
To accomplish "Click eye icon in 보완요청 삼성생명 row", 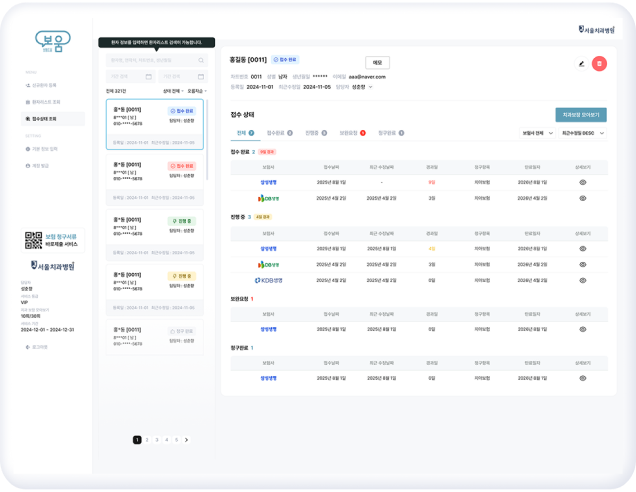I will pyautogui.click(x=582, y=328).
